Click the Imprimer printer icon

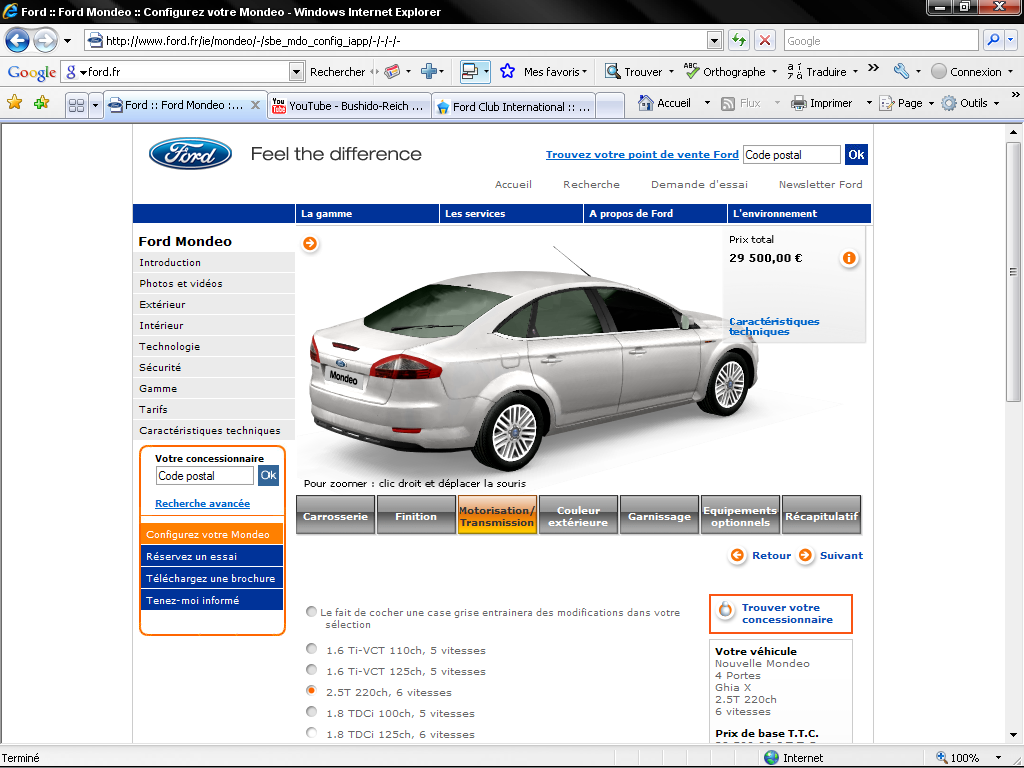click(799, 103)
